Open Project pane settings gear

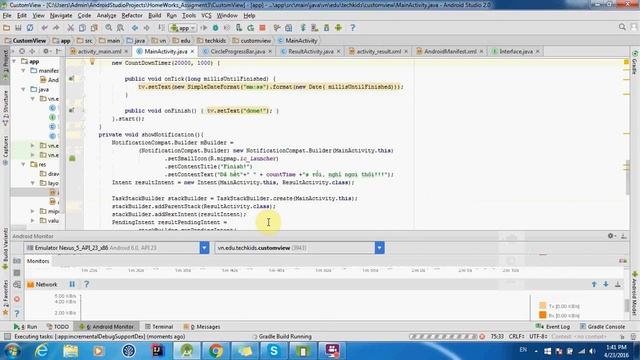pos(46,51)
